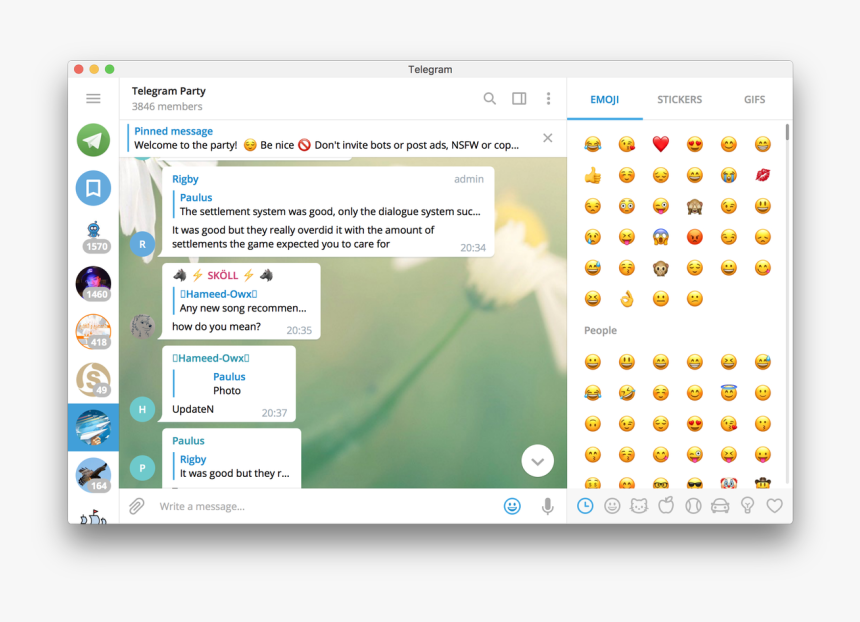Show travel car emoji category
This screenshot has width=860, height=622.
click(x=720, y=506)
